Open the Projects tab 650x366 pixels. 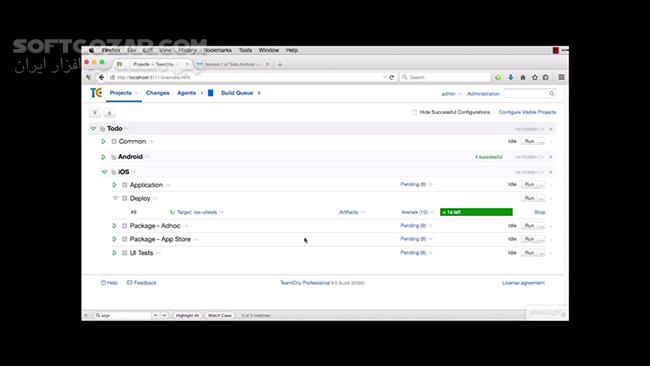click(x=121, y=93)
